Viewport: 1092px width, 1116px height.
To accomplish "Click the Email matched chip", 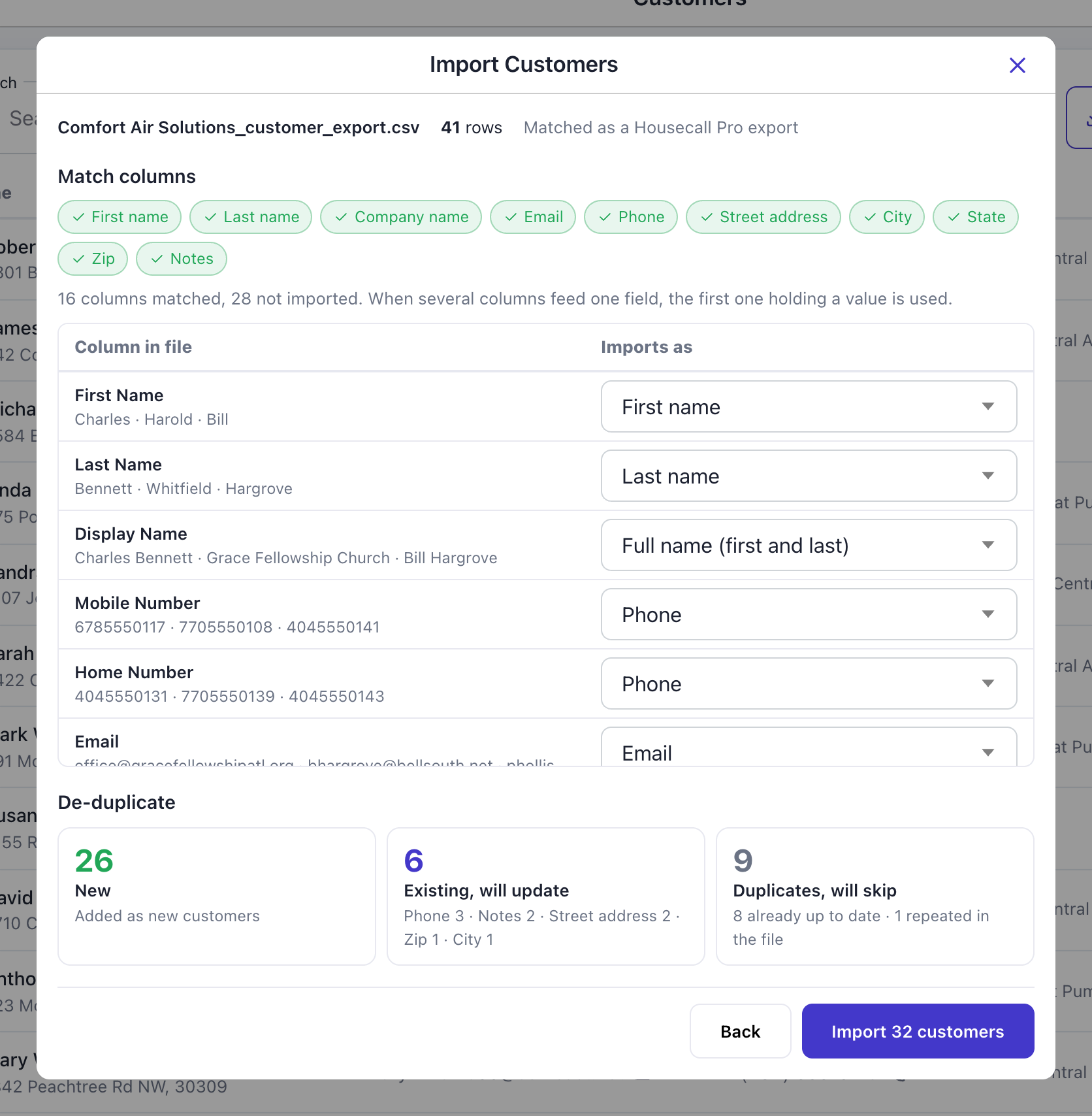I will 533,217.
